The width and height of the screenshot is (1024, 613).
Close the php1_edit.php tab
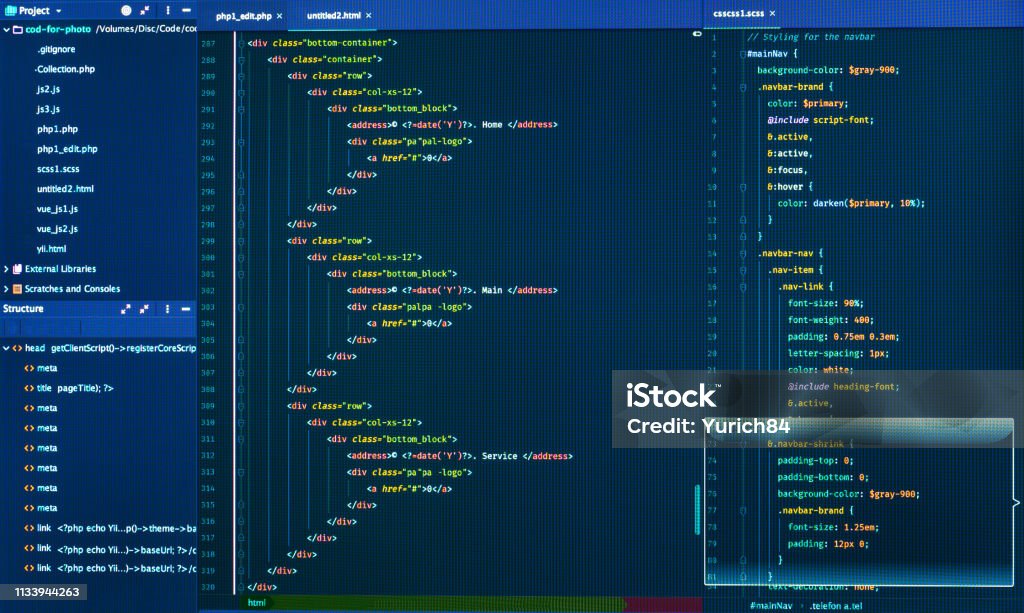click(280, 16)
